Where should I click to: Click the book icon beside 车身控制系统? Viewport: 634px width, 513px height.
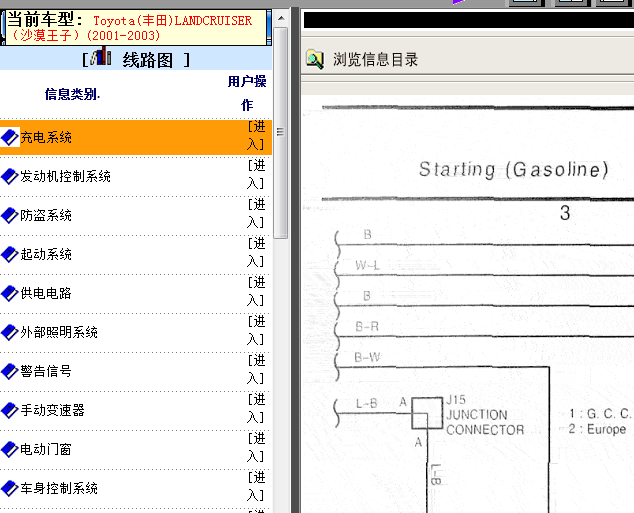(10, 488)
